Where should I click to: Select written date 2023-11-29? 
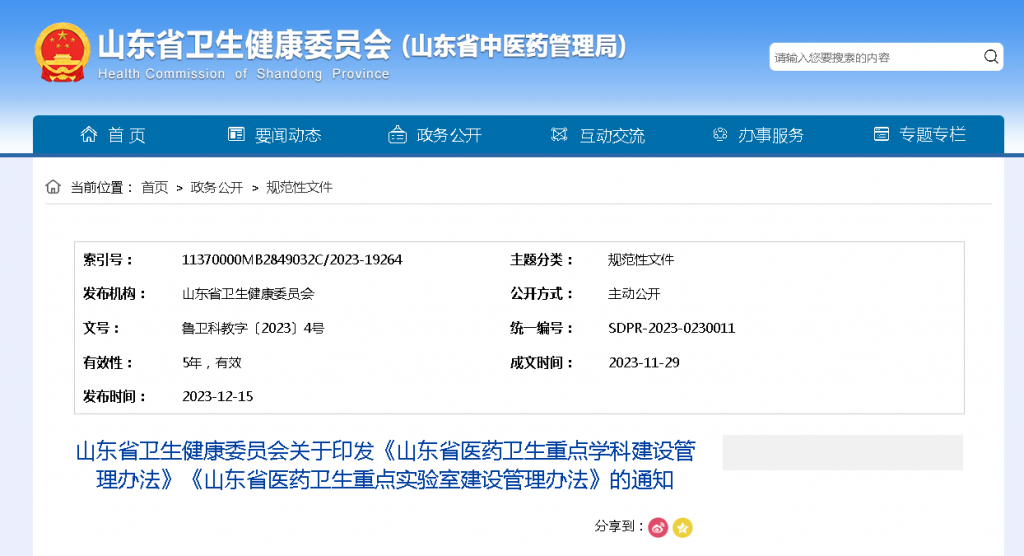pyautogui.click(x=644, y=363)
